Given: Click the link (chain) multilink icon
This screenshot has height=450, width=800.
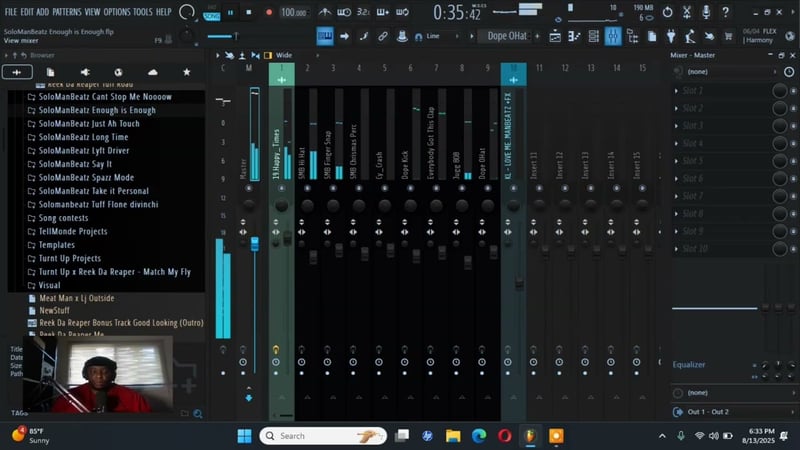Looking at the screenshot, I should (383, 36).
